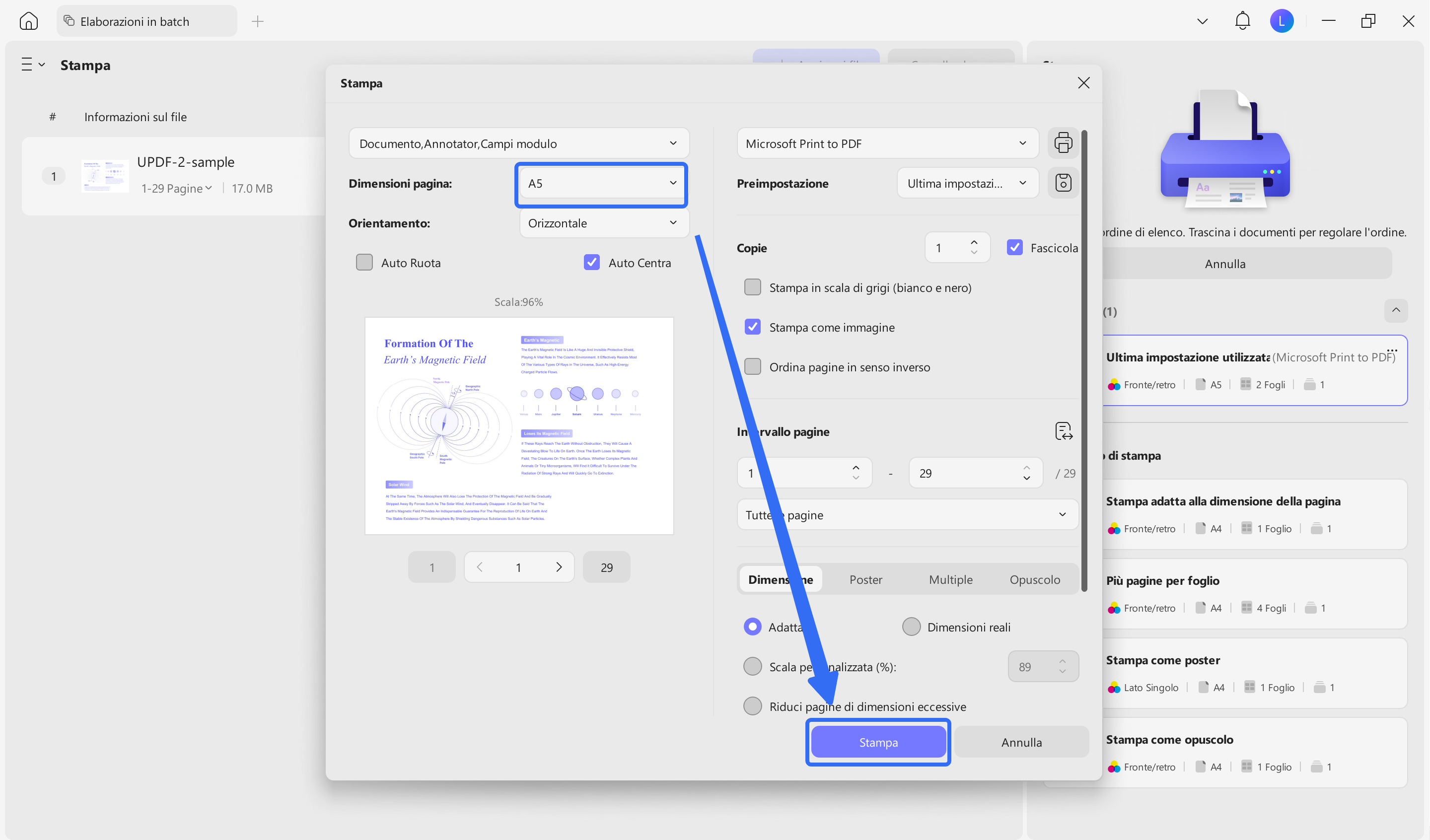Select the Adatta radio button
1430x840 pixels.
(752, 627)
